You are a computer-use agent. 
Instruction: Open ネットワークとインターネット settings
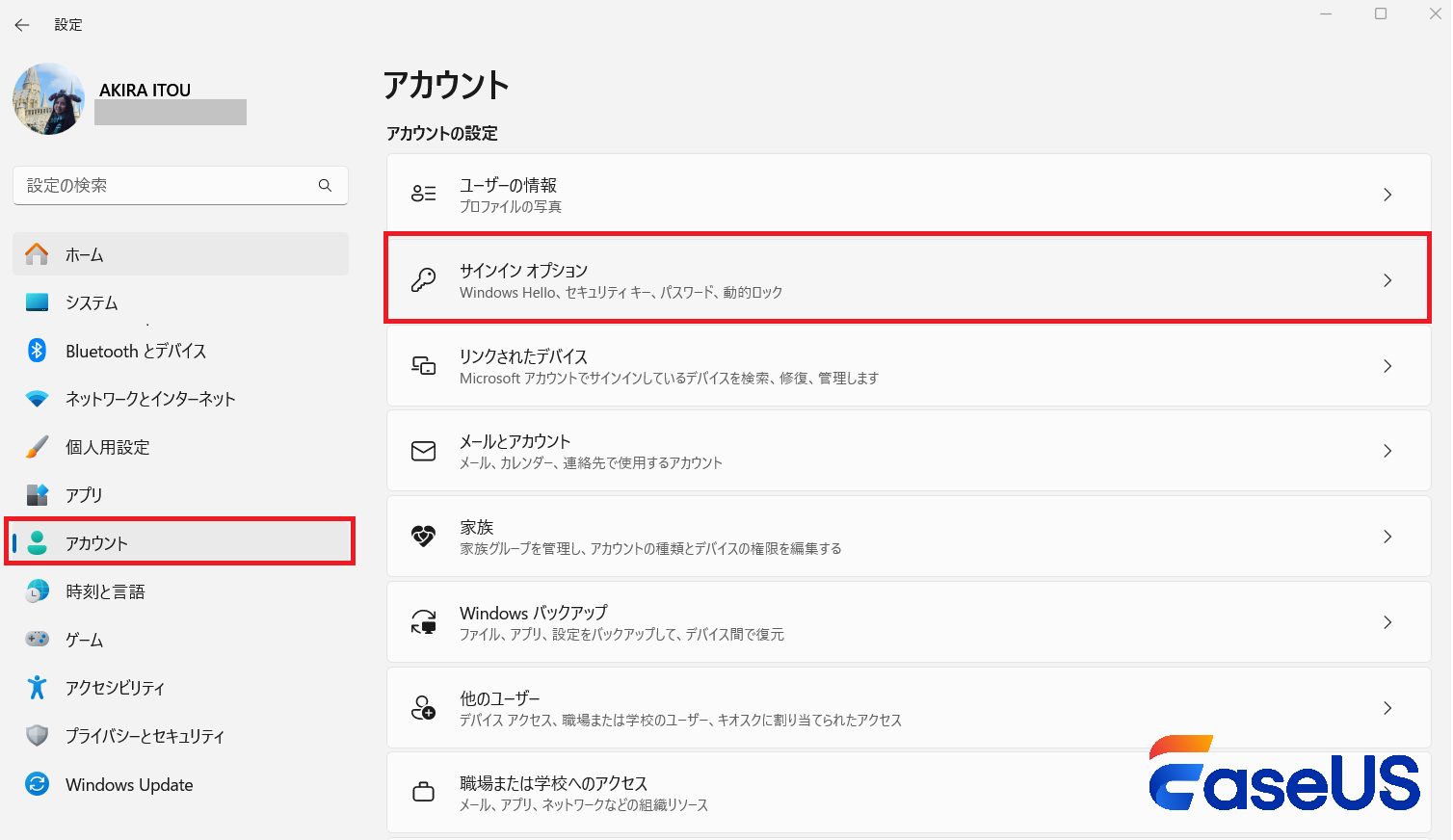(150, 399)
